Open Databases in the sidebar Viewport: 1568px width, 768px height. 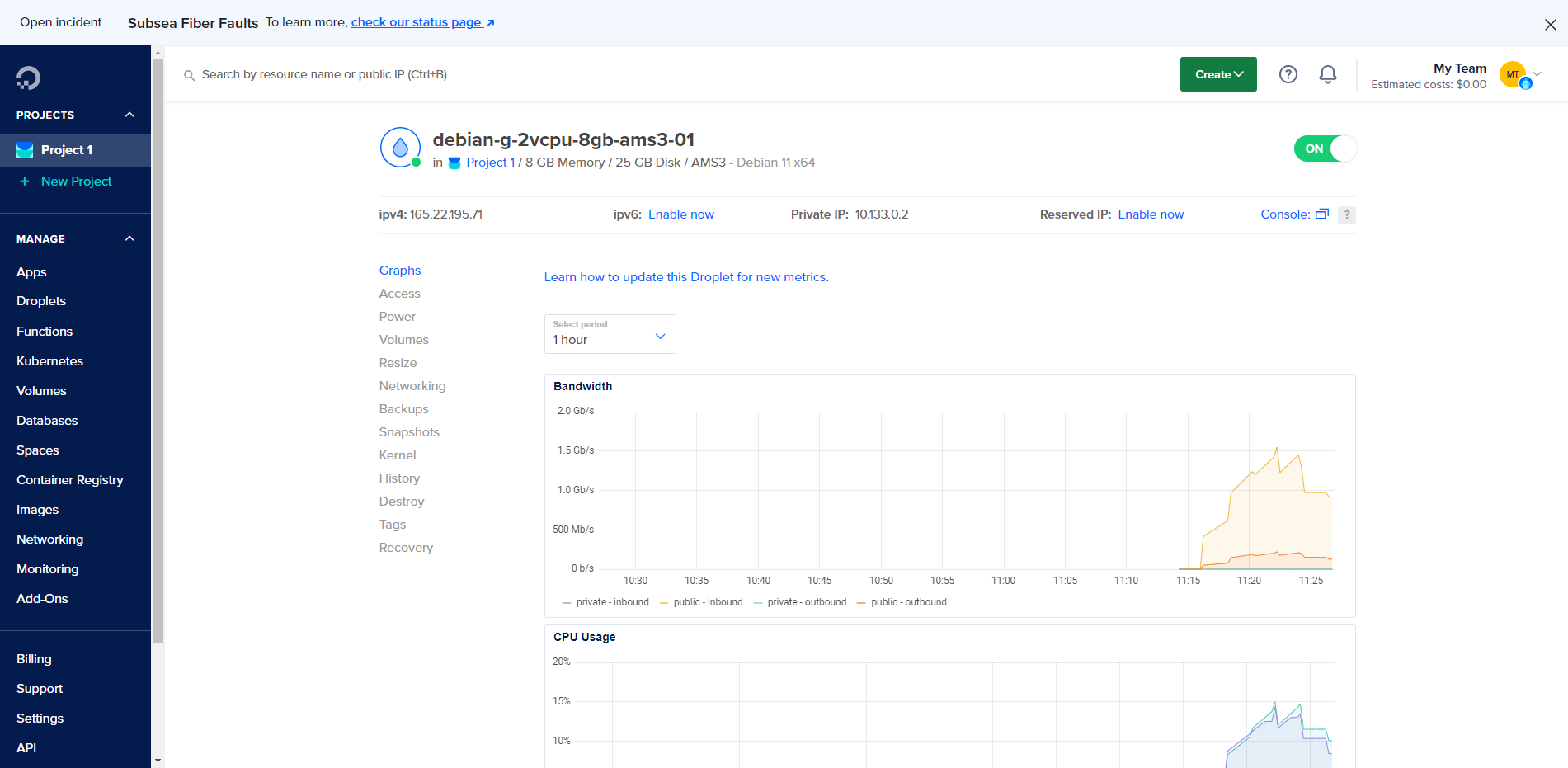(47, 421)
